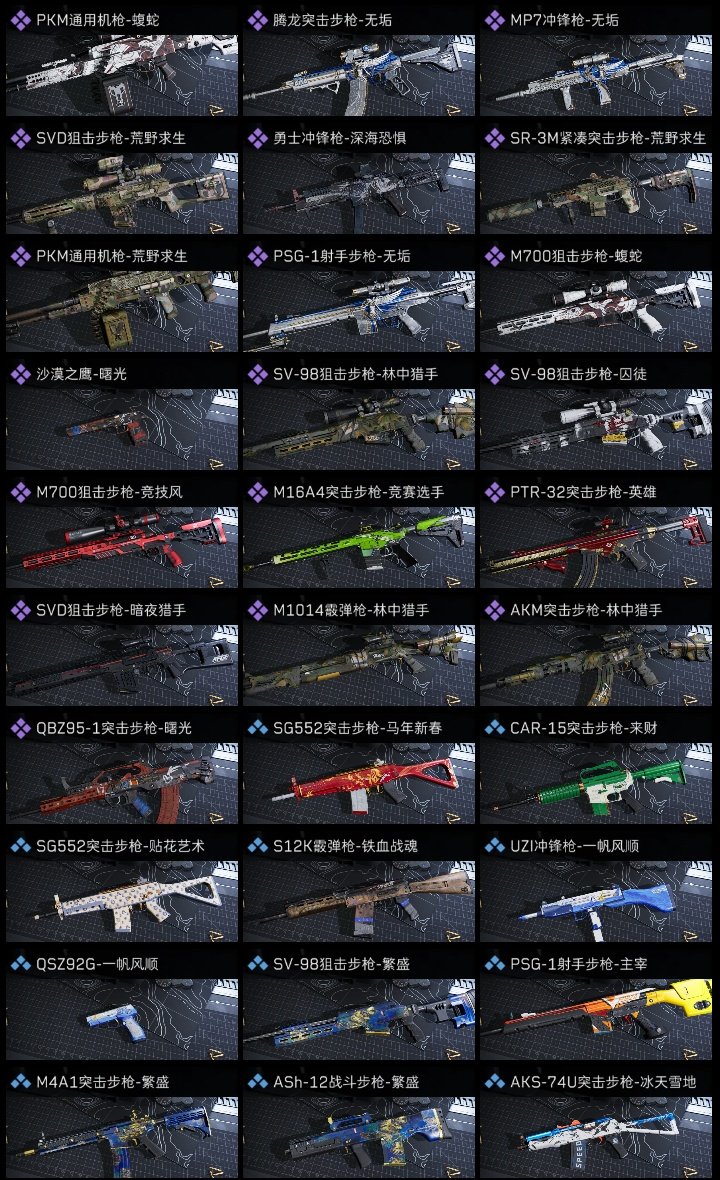The image size is (720, 1180).
Task: Click the blue rarity icon beside SG552突击步枪-马年新春
Action: tap(258, 728)
